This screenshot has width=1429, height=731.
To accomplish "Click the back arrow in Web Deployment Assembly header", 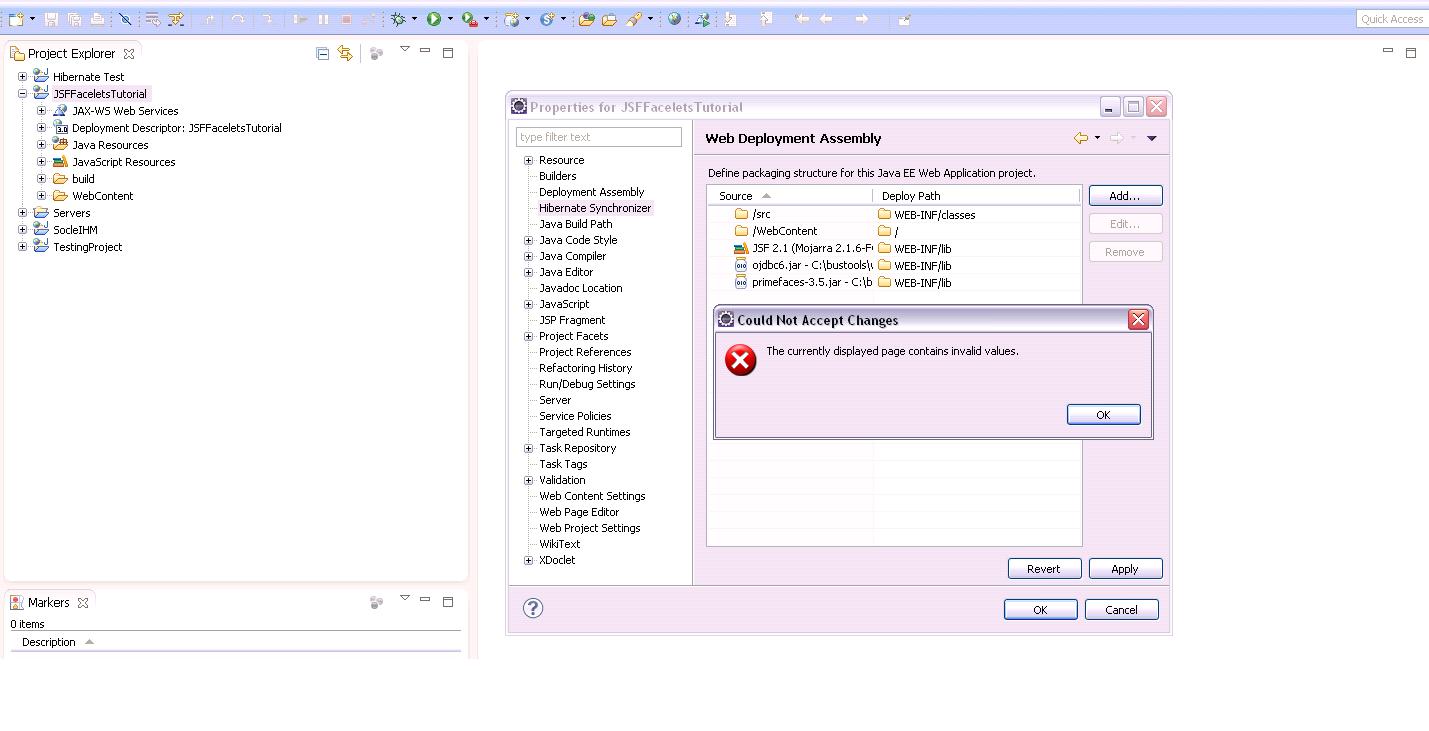I will click(1081, 138).
